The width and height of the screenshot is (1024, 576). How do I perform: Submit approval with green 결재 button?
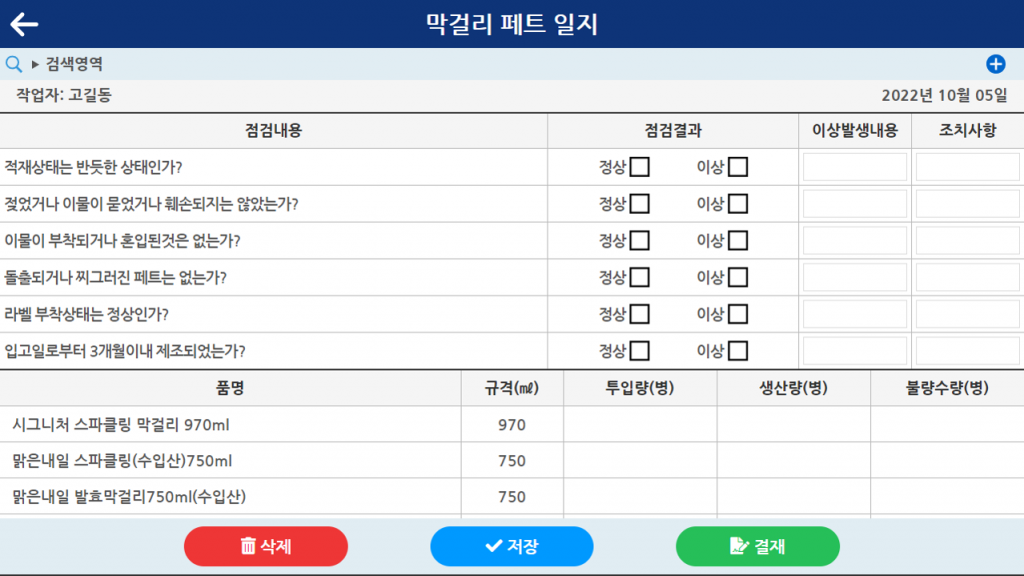pyautogui.click(x=758, y=546)
